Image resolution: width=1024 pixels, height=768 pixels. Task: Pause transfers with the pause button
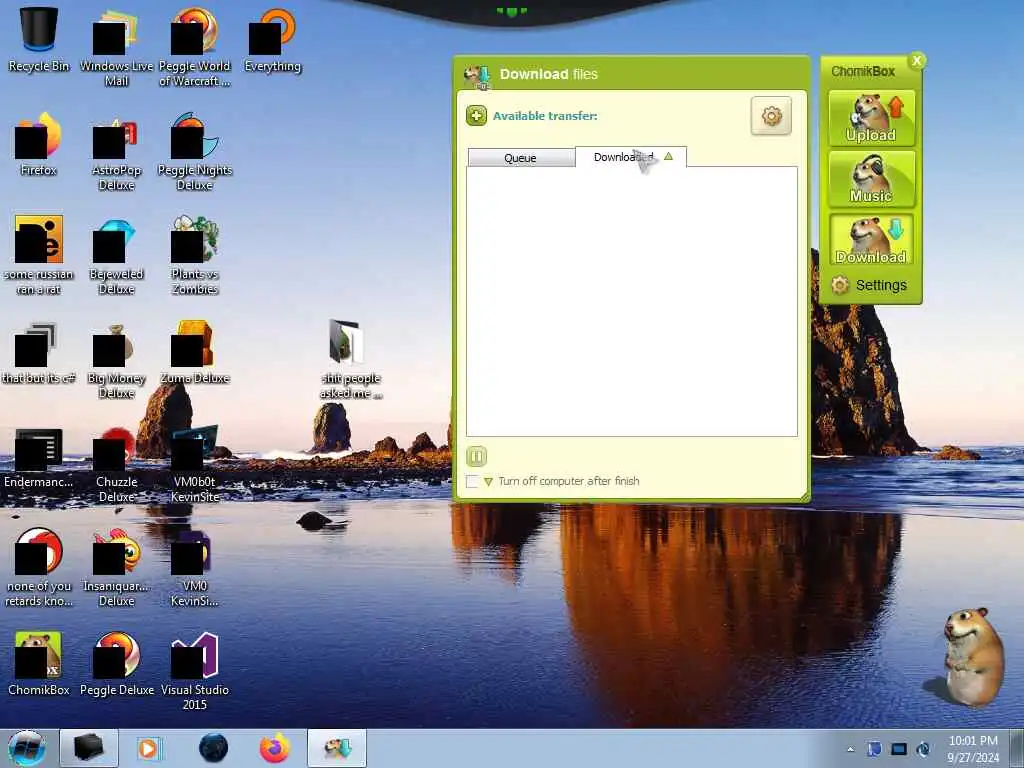pos(476,456)
